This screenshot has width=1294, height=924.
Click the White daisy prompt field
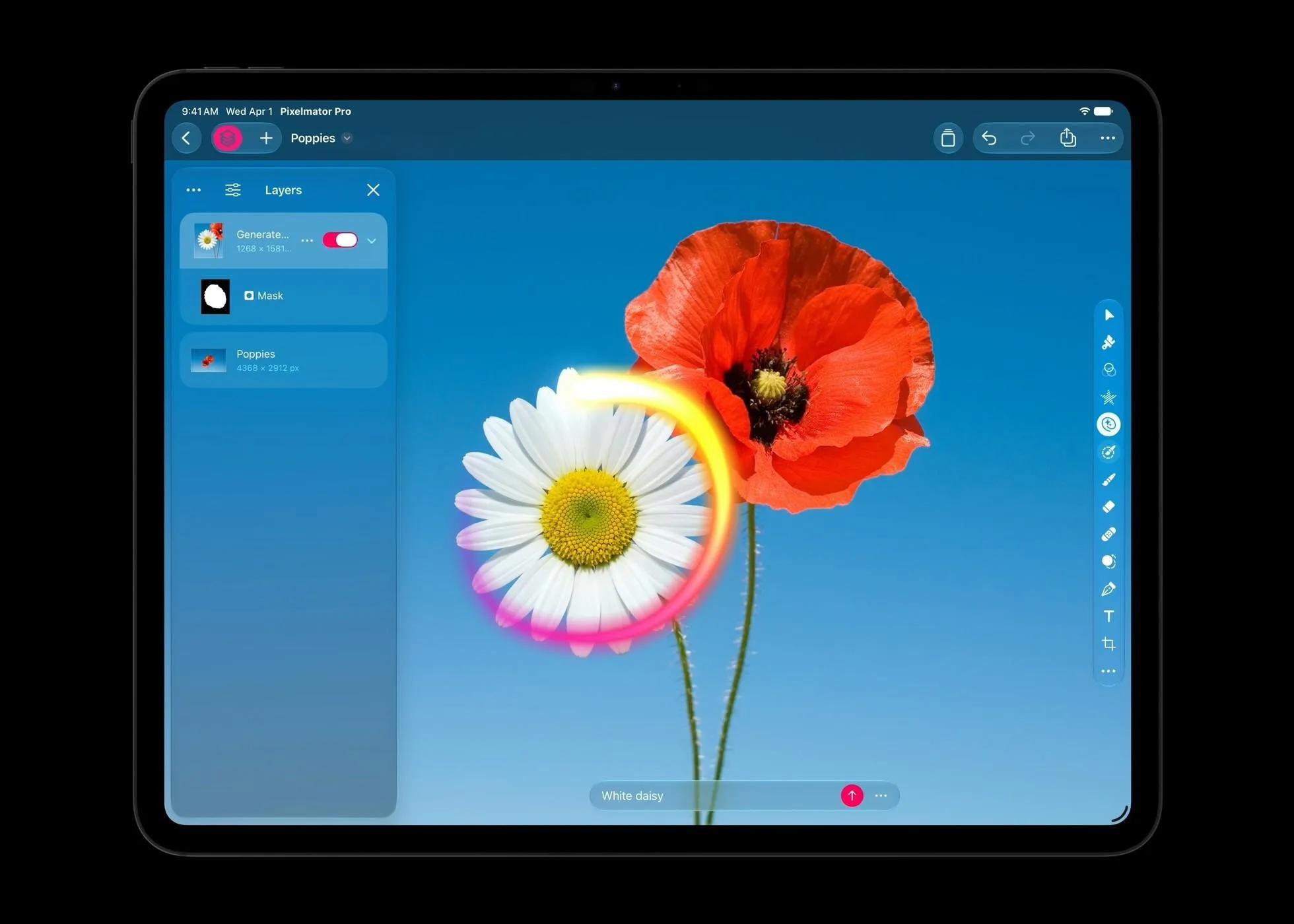click(x=716, y=796)
